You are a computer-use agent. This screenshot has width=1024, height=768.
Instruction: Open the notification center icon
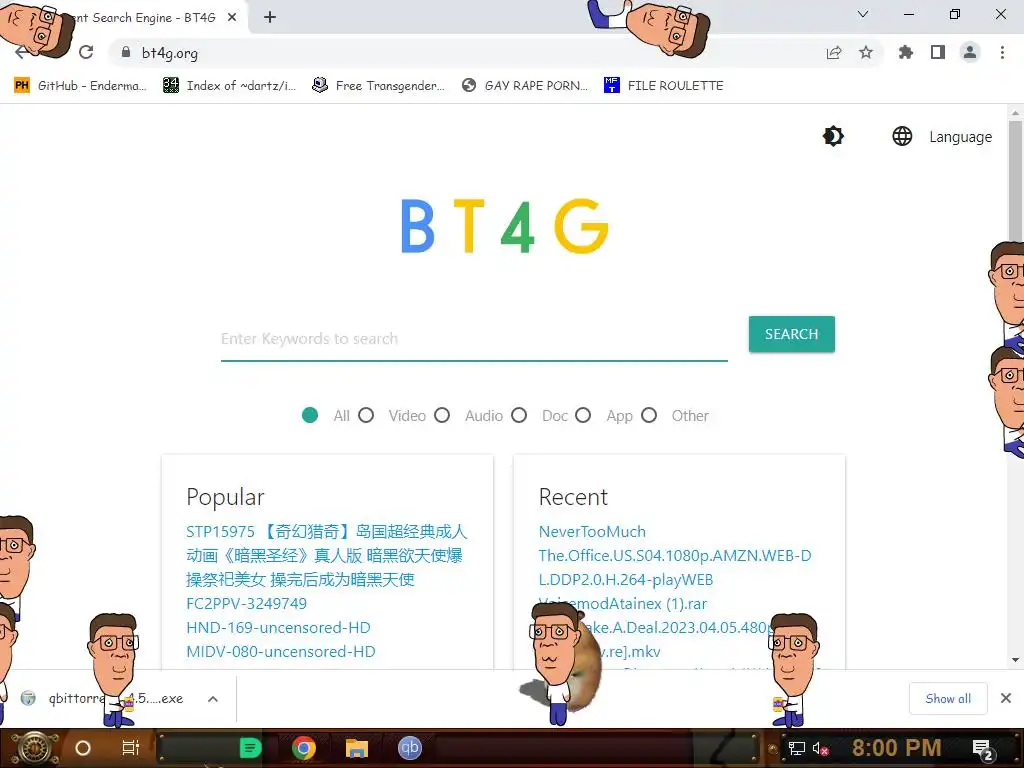tap(983, 749)
